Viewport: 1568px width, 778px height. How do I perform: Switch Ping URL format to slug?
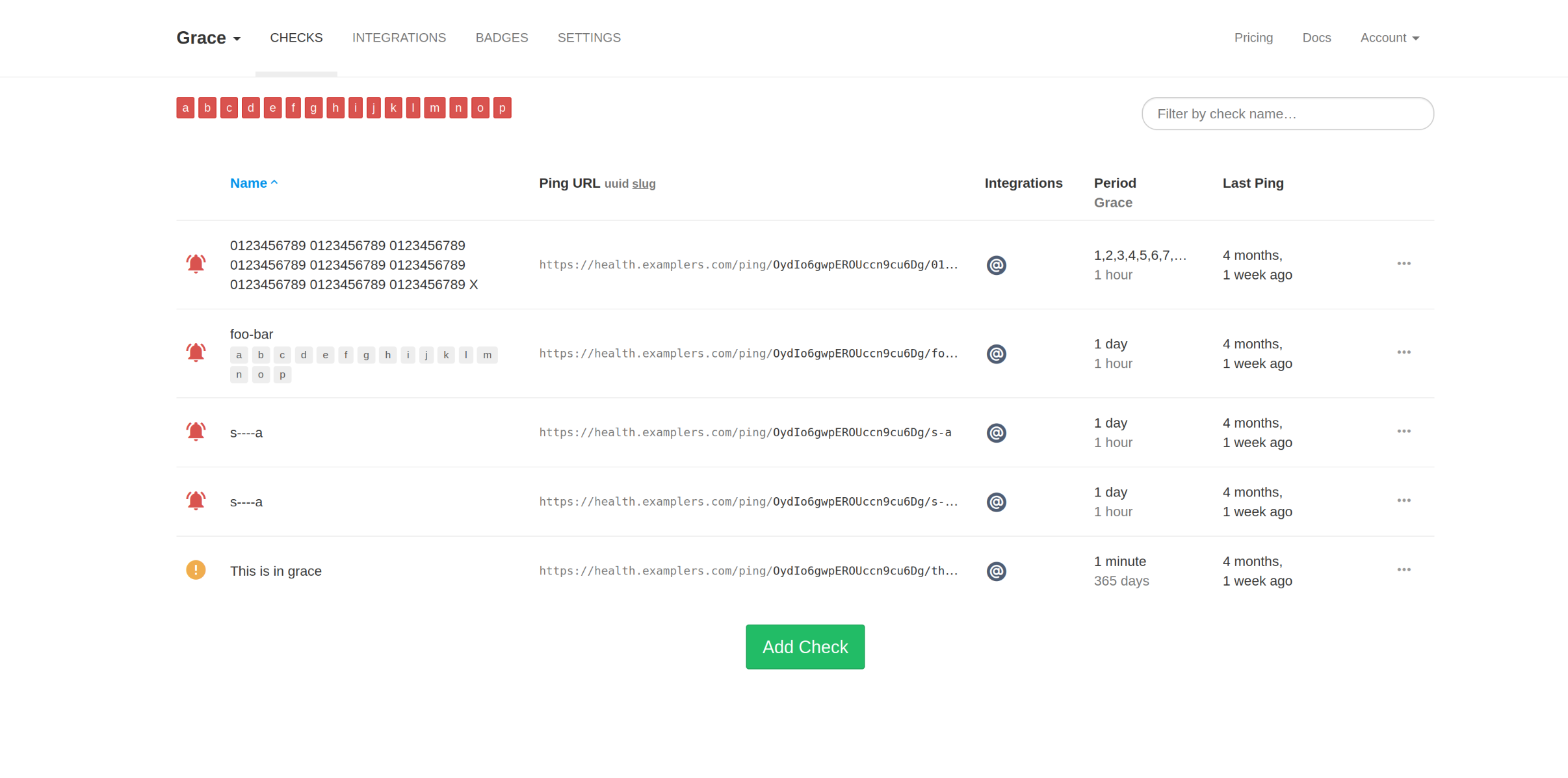pyautogui.click(x=644, y=184)
